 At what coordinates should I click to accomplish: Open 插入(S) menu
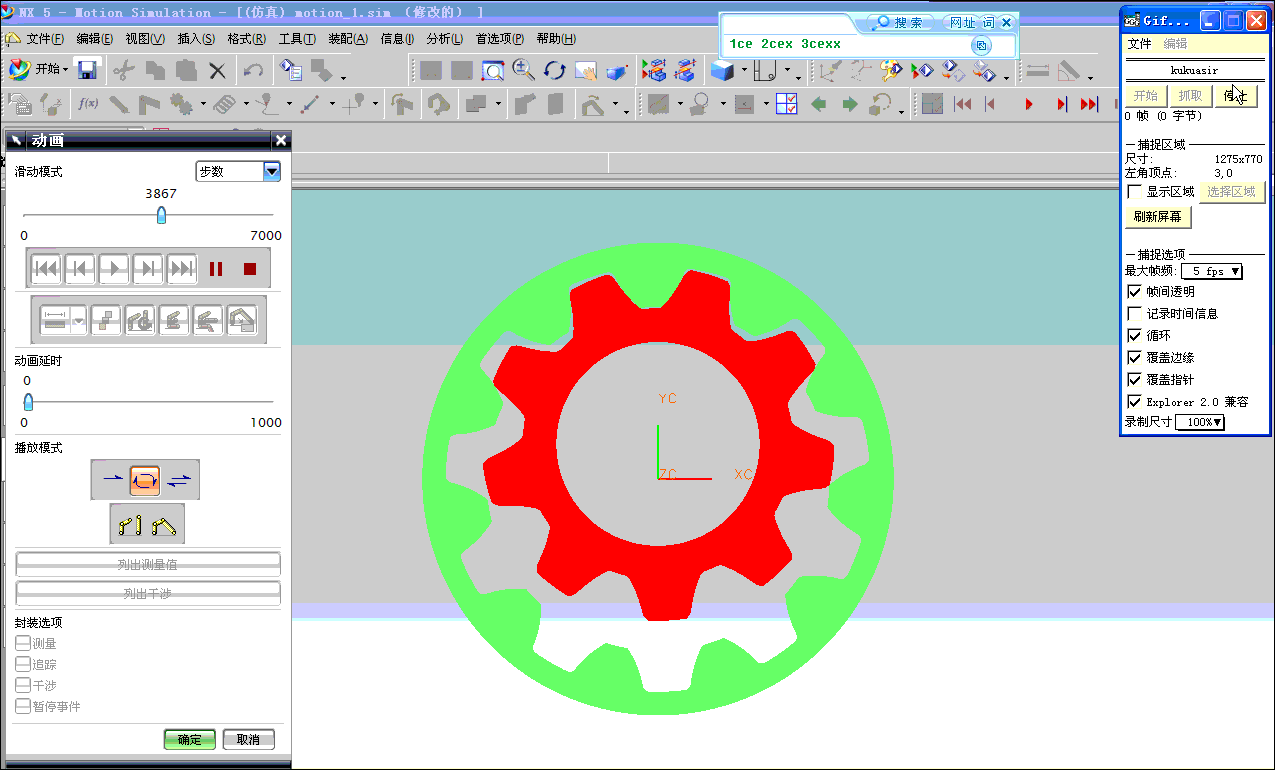tap(196, 39)
